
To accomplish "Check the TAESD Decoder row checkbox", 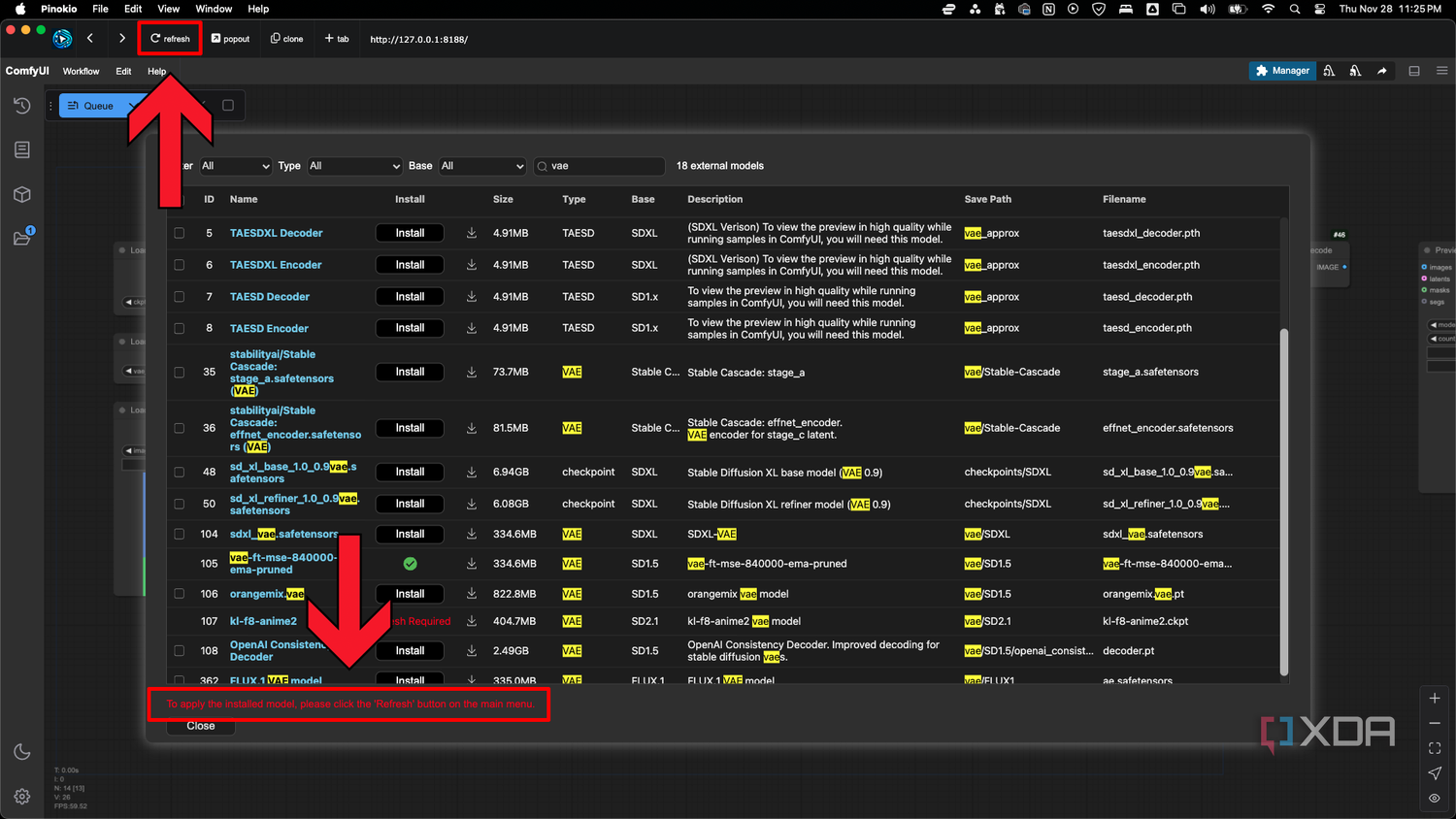I will tap(179, 297).
